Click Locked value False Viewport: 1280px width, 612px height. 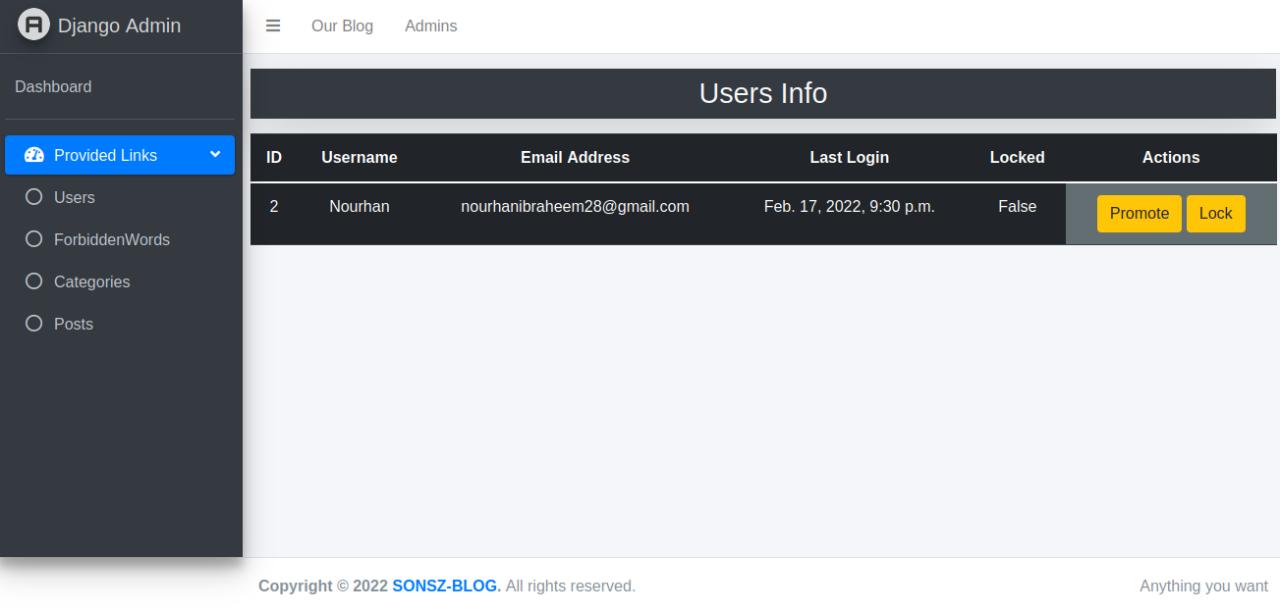pos(1017,207)
